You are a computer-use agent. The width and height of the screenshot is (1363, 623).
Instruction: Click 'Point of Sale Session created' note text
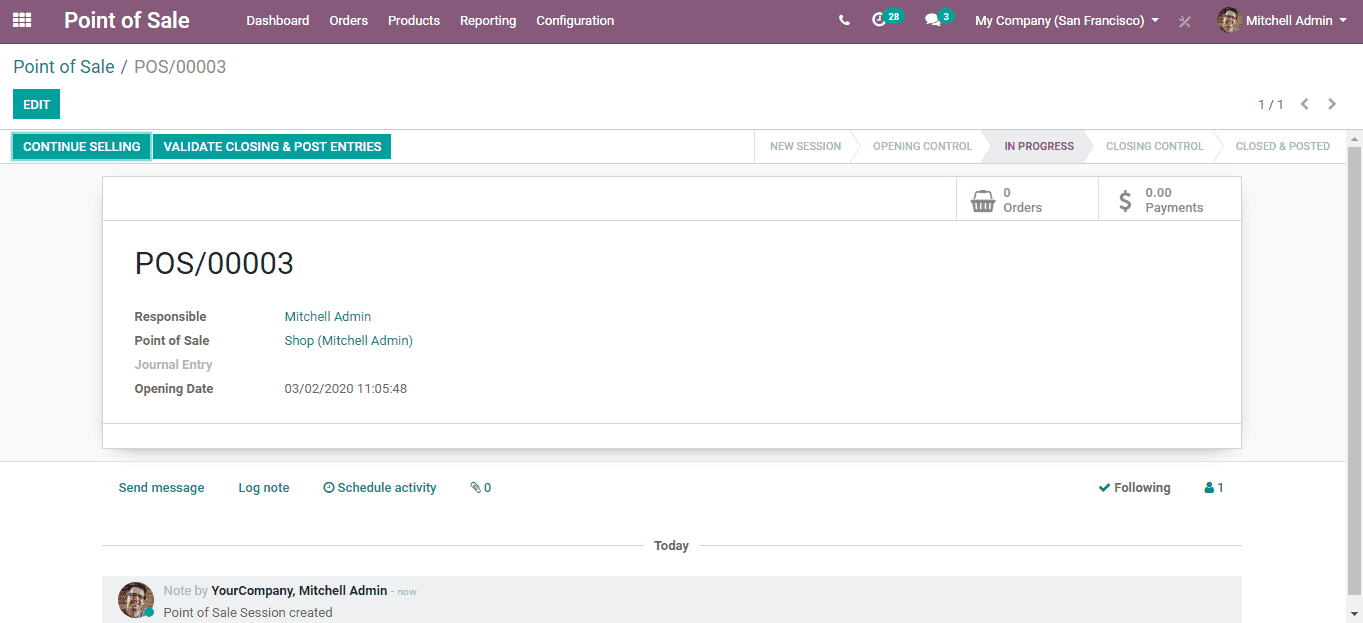click(248, 612)
